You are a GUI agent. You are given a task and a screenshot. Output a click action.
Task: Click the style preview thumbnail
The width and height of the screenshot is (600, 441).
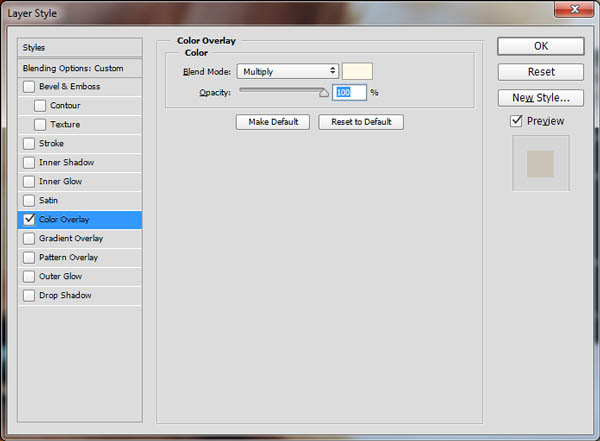pyautogui.click(x=541, y=163)
